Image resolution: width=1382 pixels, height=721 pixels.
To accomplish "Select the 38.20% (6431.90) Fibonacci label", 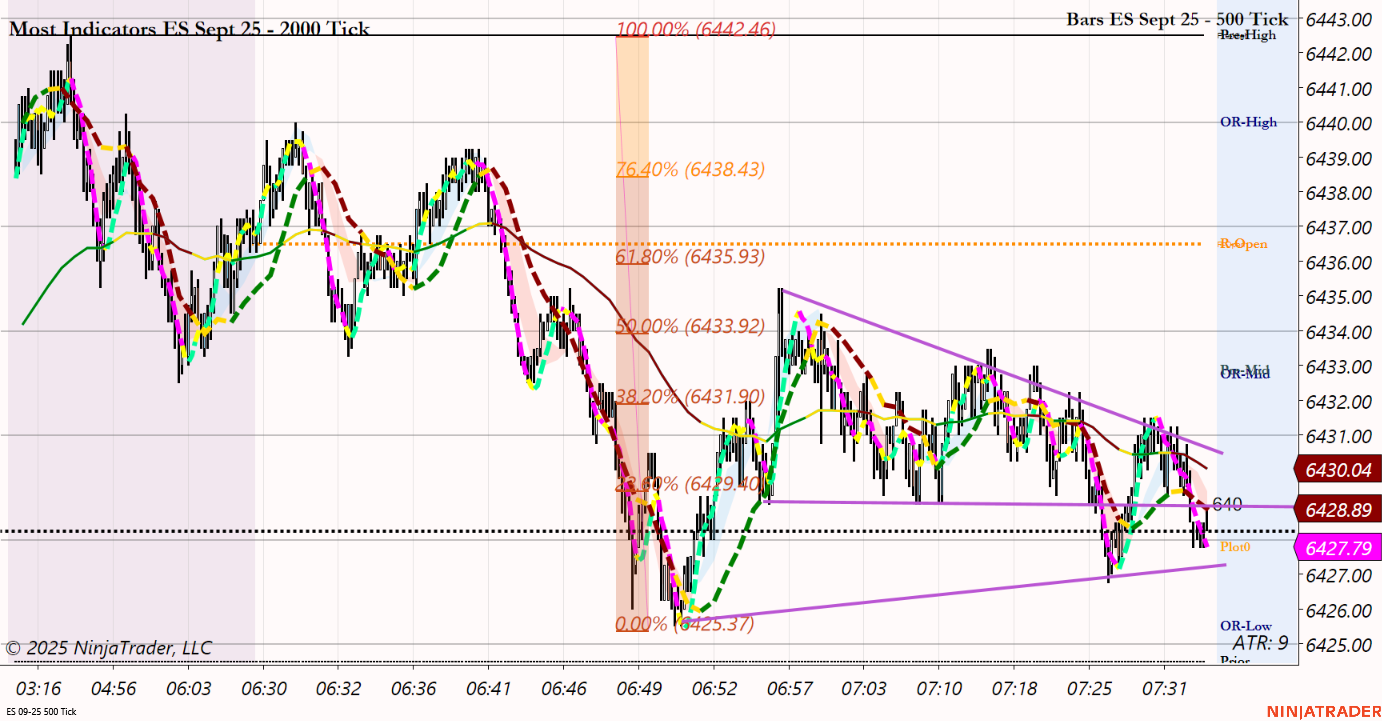I will point(690,396).
